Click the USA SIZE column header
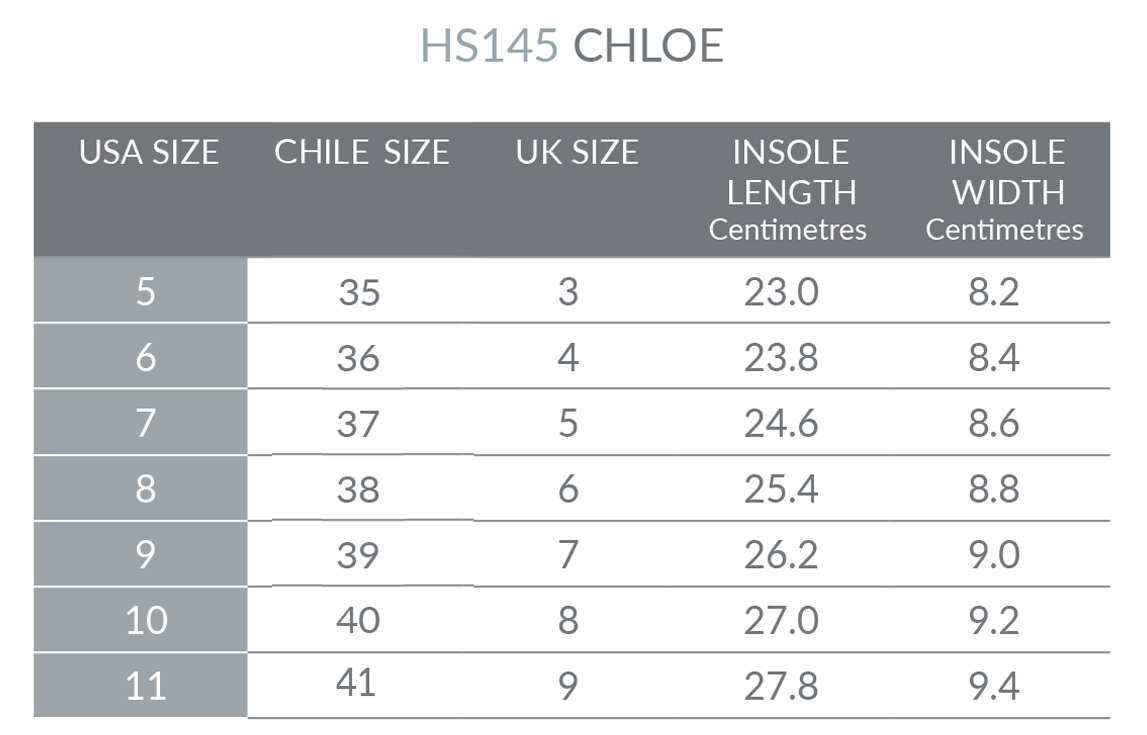 [x=149, y=153]
